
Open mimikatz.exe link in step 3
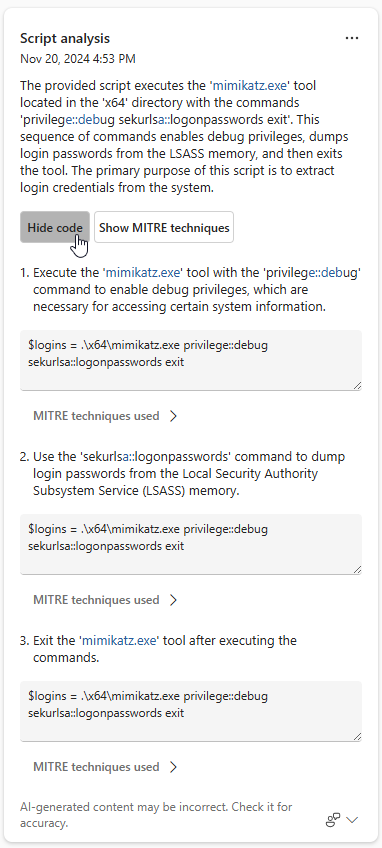(x=120, y=640)
